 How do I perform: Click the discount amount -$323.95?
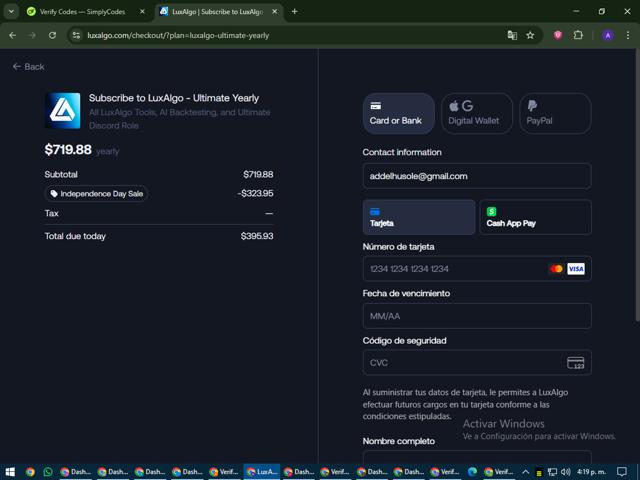click(x=255, y=193)
